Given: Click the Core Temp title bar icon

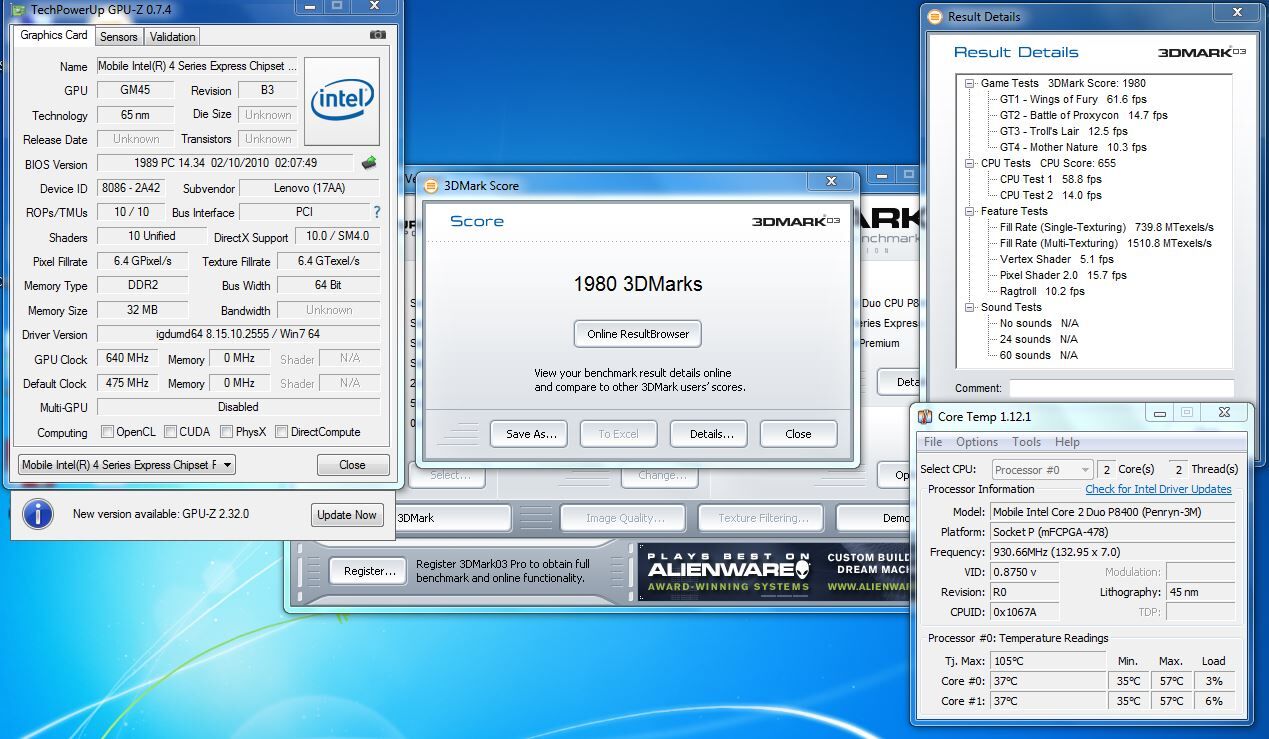Looking at the screenshot, I should pyautogui.click(x=926, y=416).
